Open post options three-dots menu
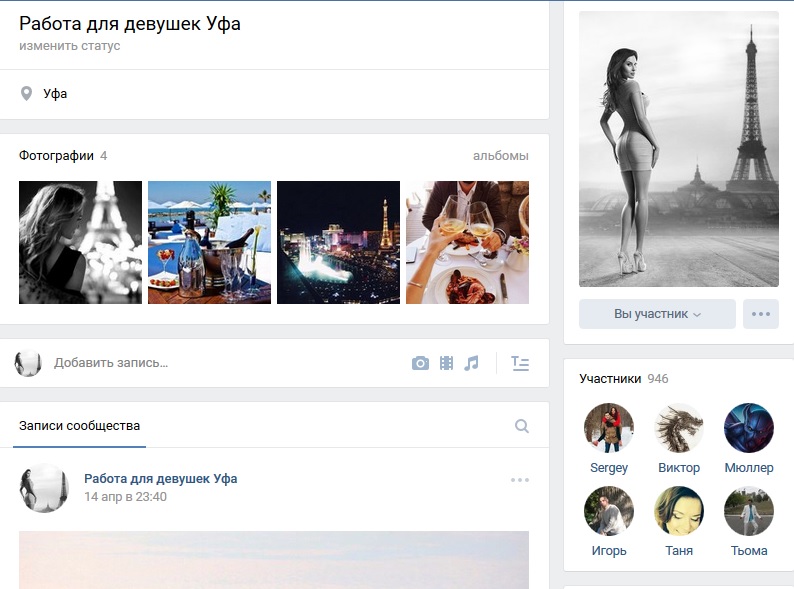Screen dimensions: 794x589 point(520,480)
